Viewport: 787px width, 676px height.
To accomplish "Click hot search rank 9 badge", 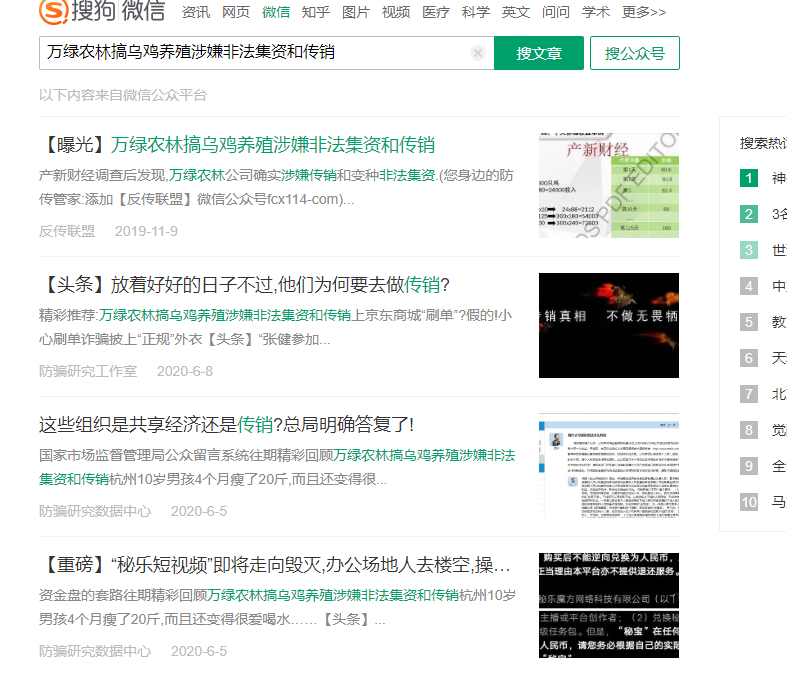I will coord(749,466).
